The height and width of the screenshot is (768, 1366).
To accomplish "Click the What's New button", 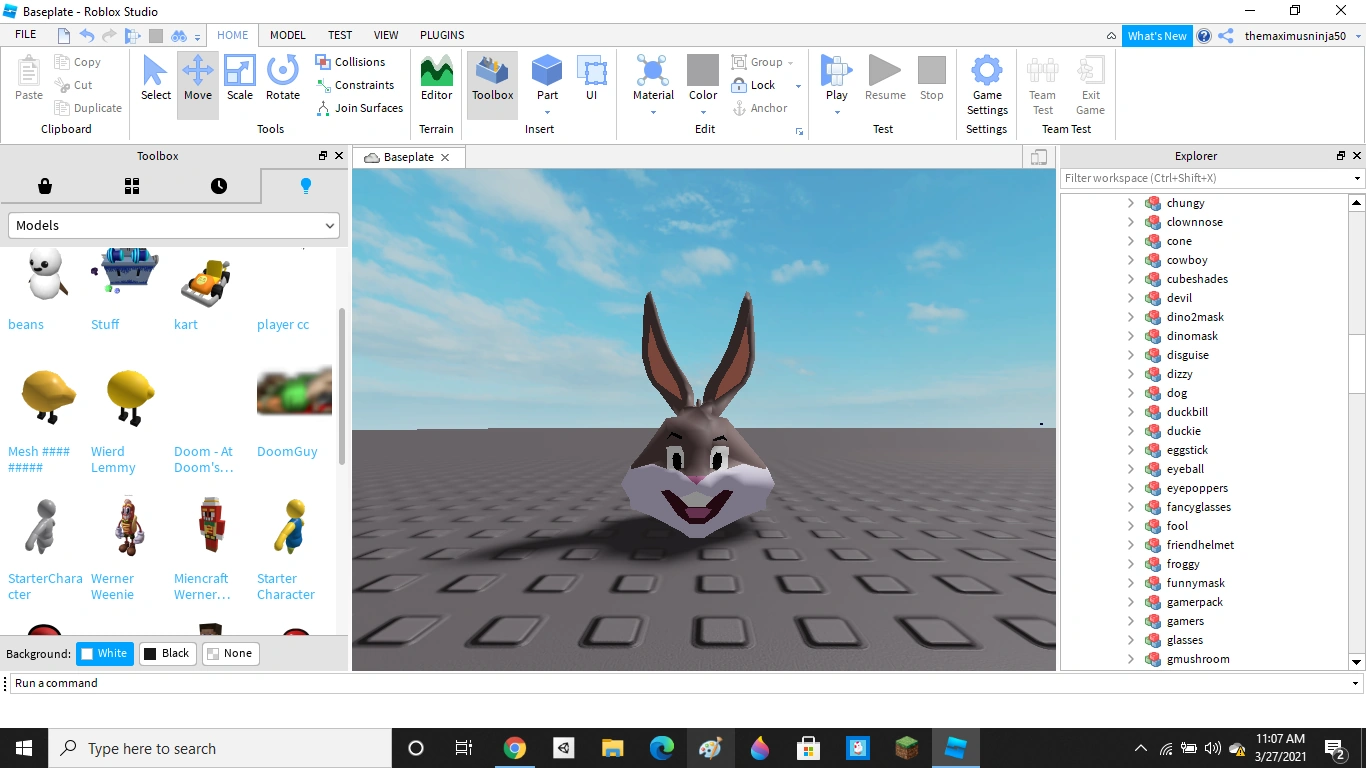I will (1156, 36).
